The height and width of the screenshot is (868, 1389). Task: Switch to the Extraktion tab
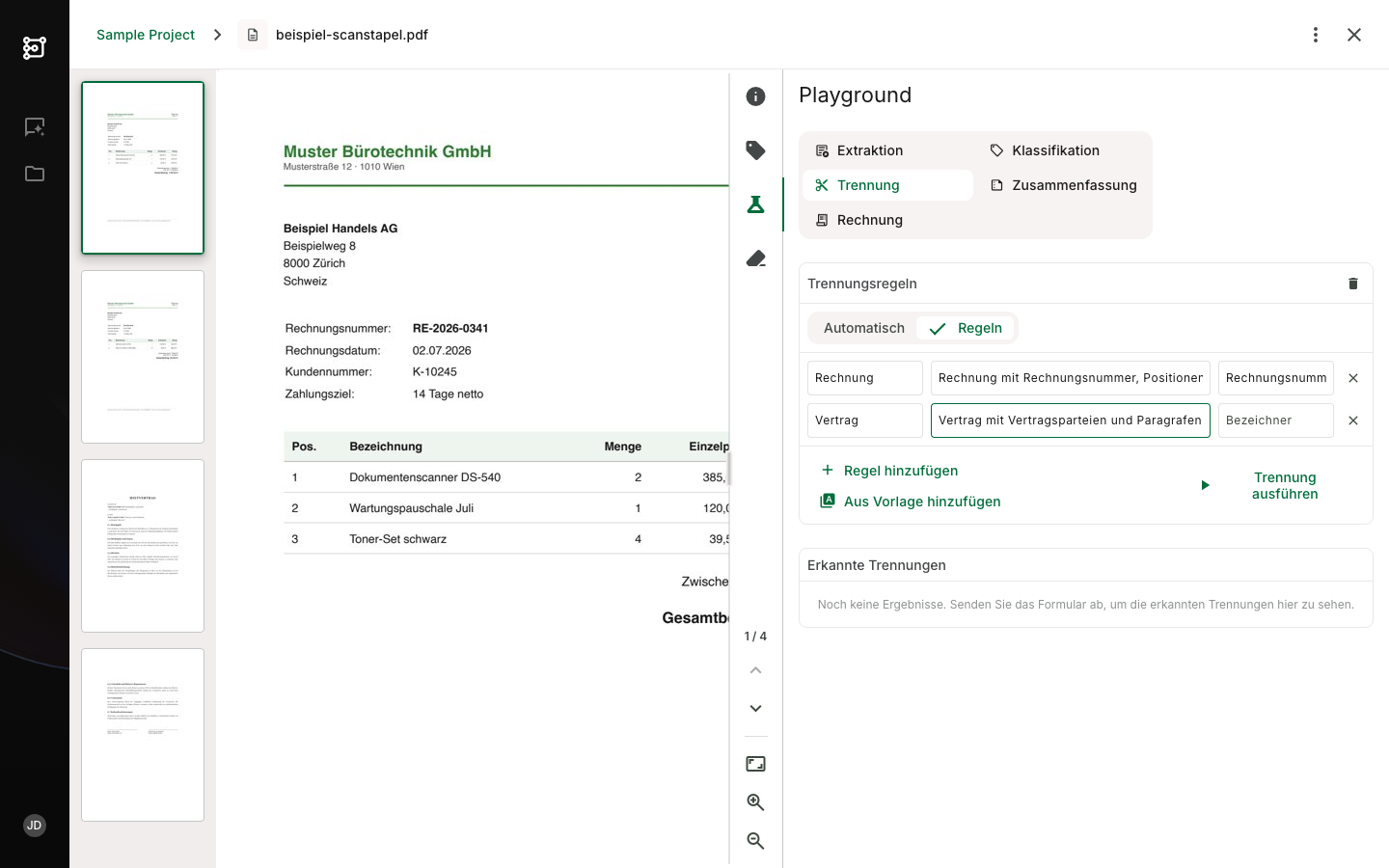point(886,150)
